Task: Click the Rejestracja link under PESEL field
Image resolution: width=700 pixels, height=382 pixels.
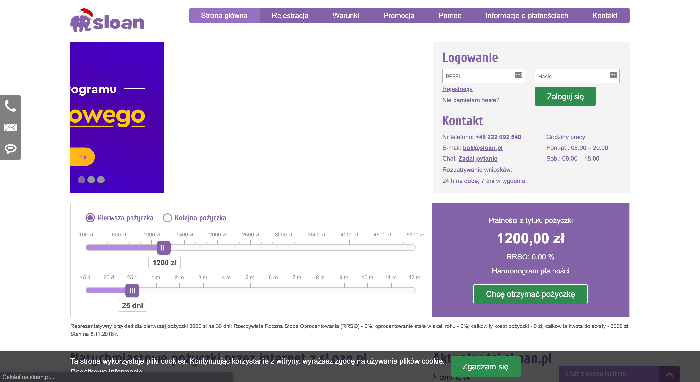Action: tap(457, 89)
